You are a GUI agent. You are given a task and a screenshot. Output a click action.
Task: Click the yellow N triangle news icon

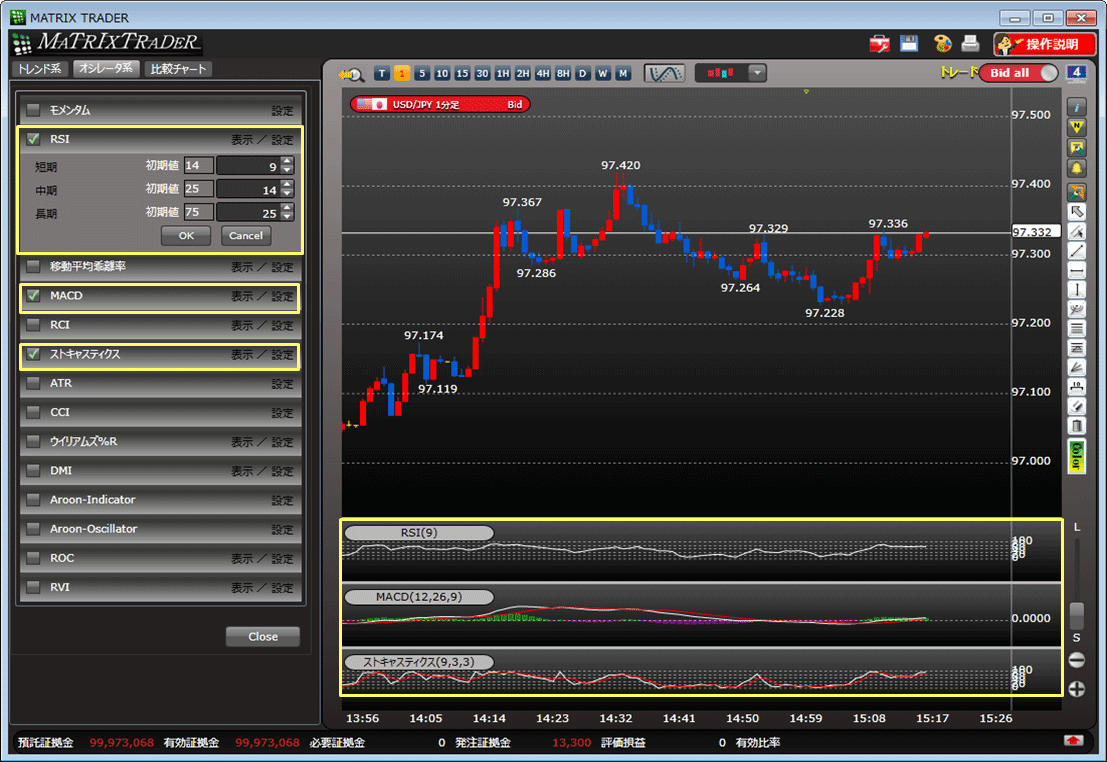click(1077, 127)
